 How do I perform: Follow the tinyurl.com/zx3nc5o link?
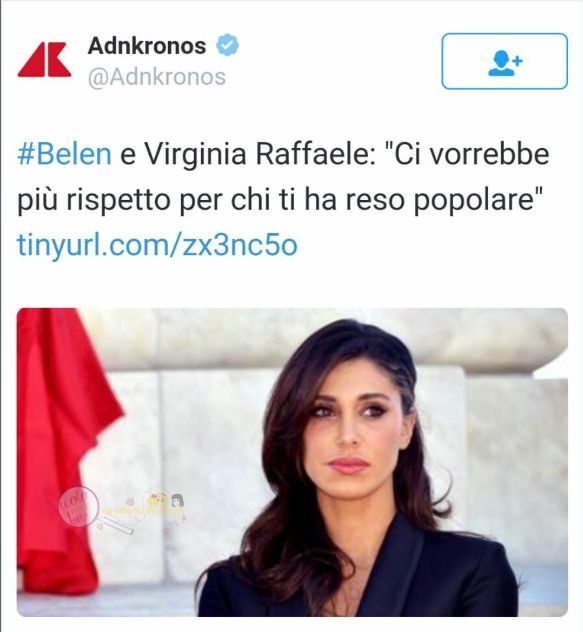157,245
